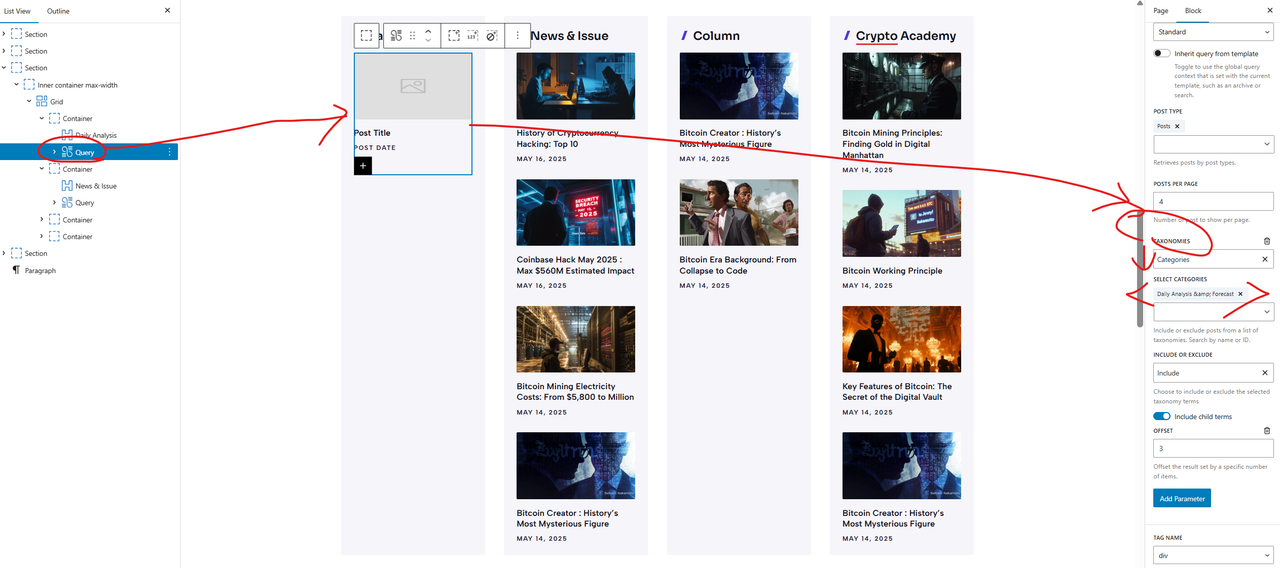Click the Paragraph block icon in list

pos(16,270)
